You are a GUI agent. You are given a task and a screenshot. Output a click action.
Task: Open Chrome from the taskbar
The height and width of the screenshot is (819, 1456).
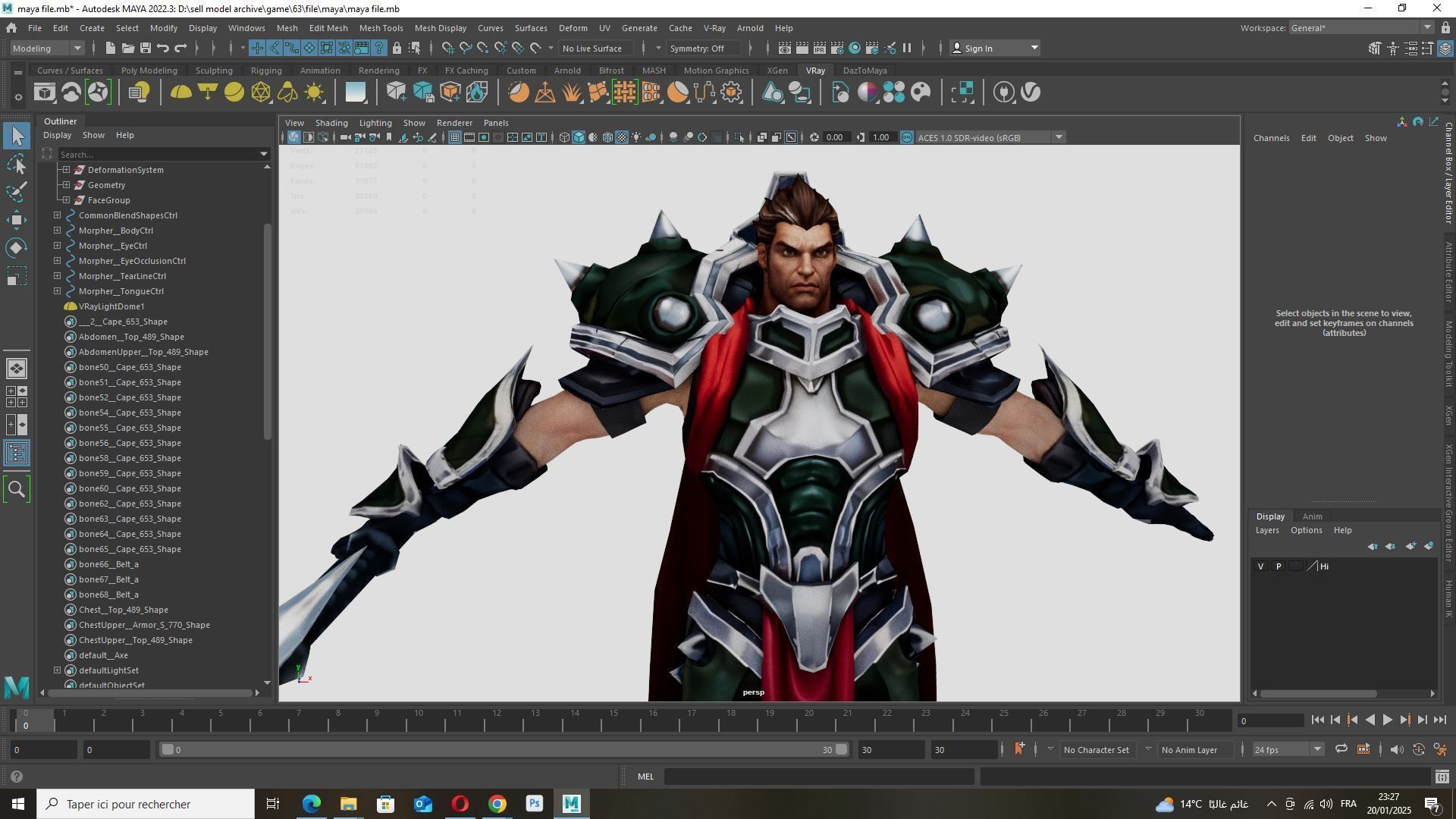[x=497, y=804]
